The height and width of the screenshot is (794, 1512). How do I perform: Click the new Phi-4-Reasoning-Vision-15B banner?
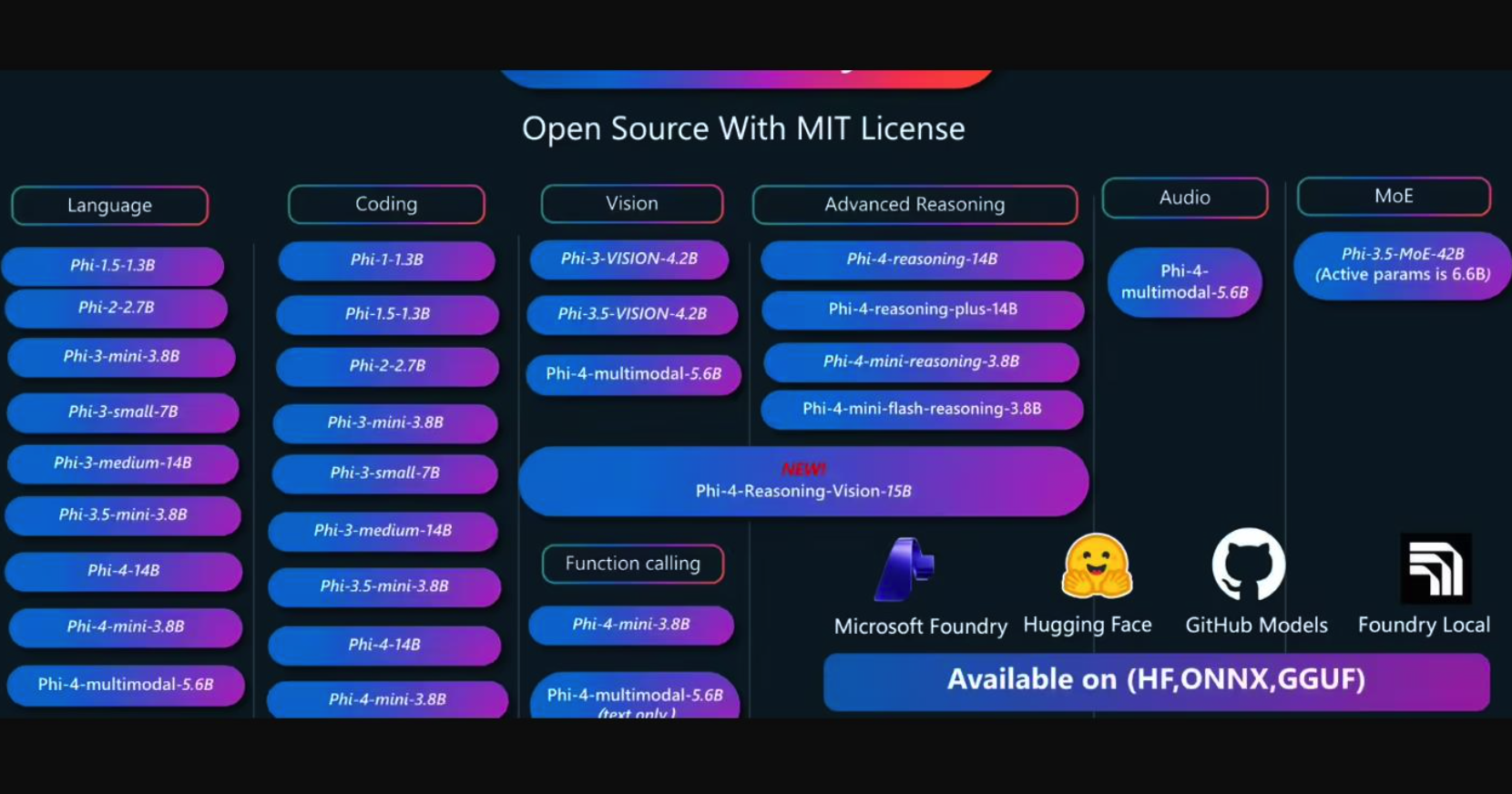click(803, 482)
